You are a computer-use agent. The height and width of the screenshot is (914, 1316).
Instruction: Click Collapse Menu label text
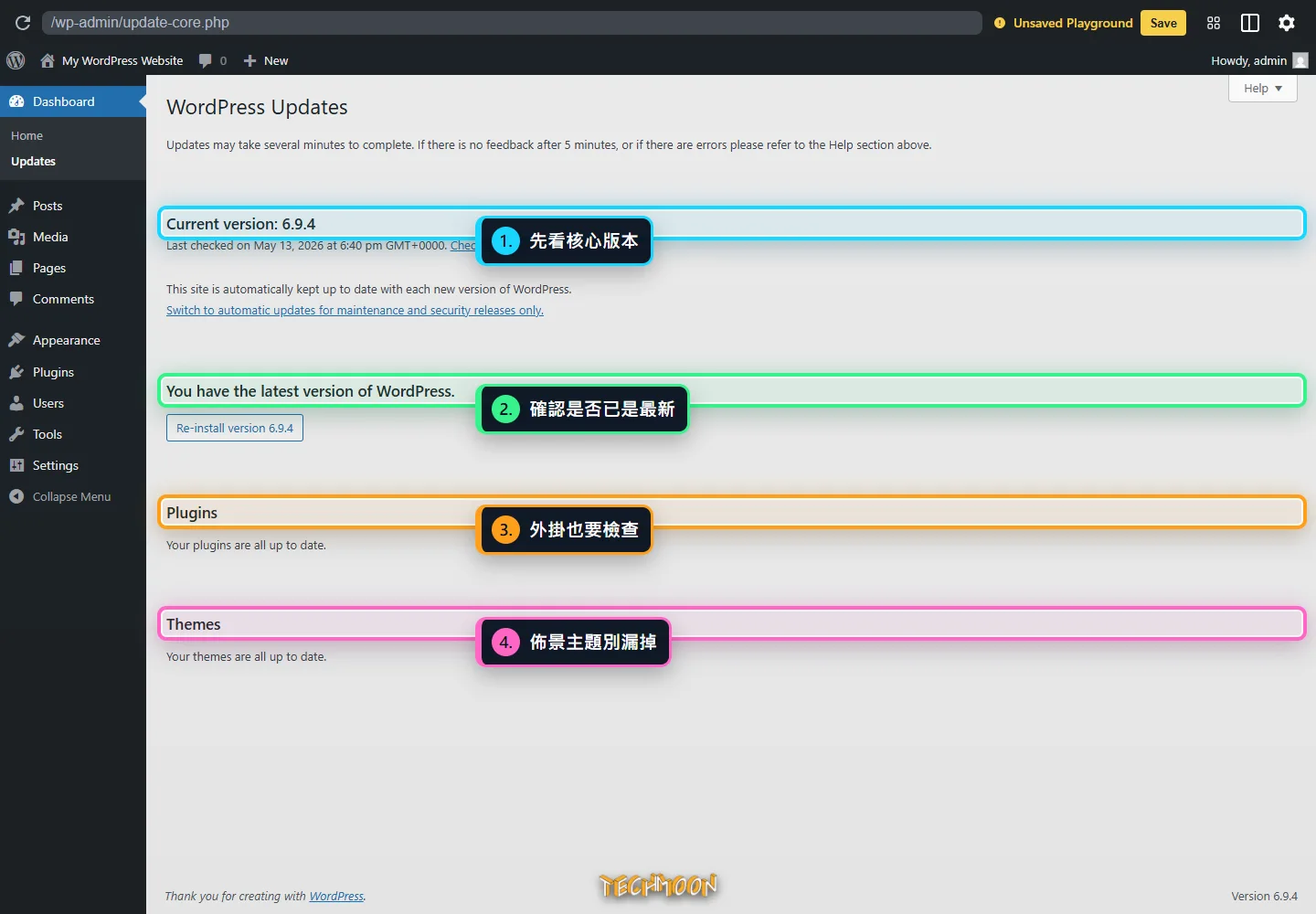71,496
